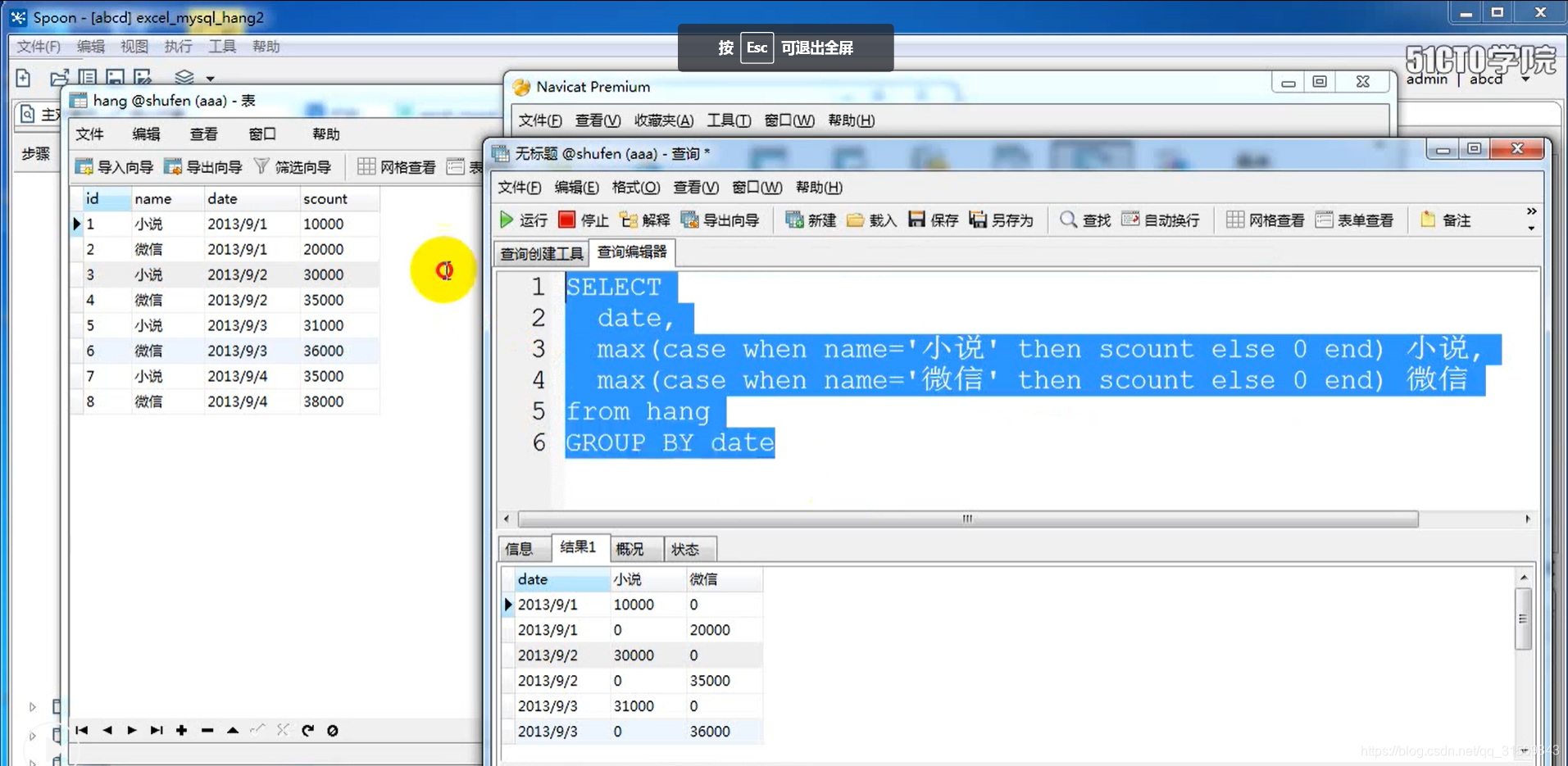
Task: Click the 'from hang' line in the SQL editor
Action: 638,411
